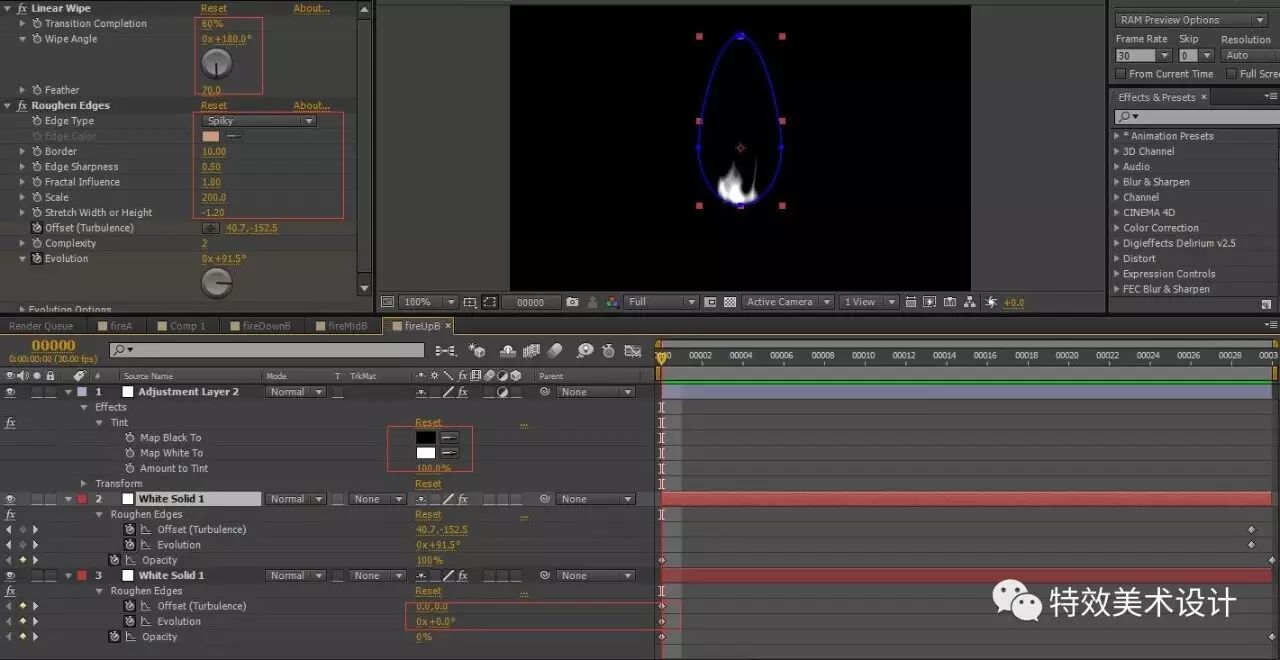Click the Map White To color swatch

point(425,452)
